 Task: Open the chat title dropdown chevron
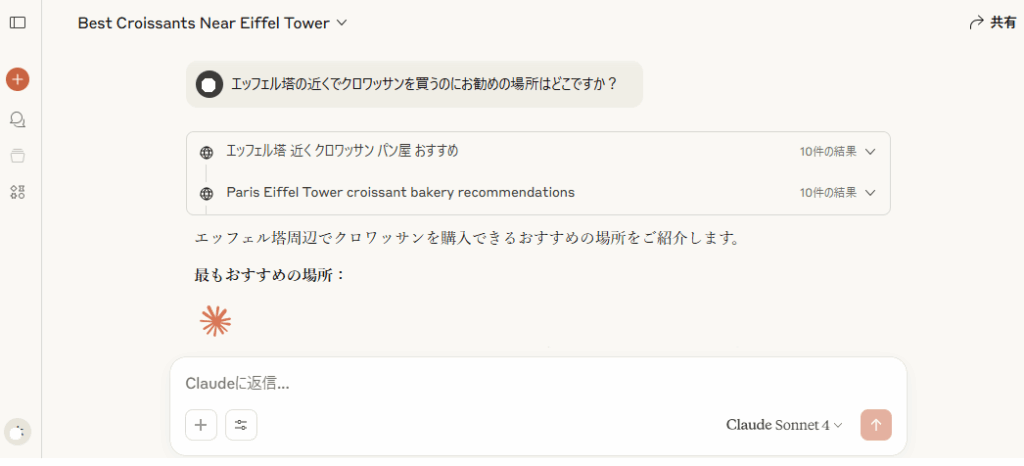coord(342,23)
